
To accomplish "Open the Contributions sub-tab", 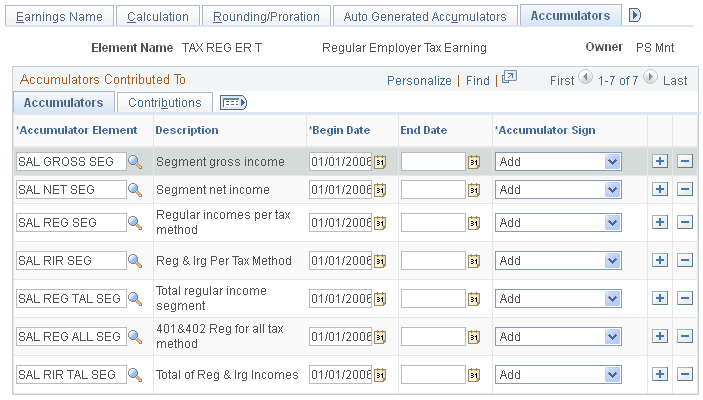I will [x=165, y=103].
